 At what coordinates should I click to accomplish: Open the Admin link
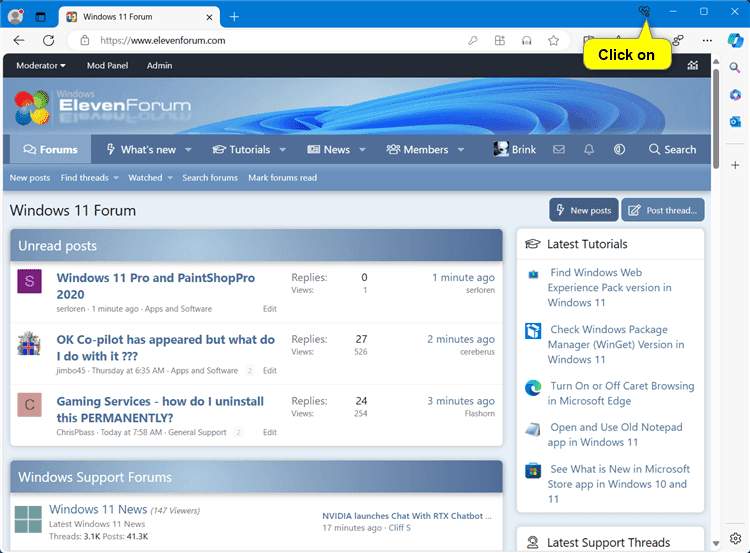[159, 66]
